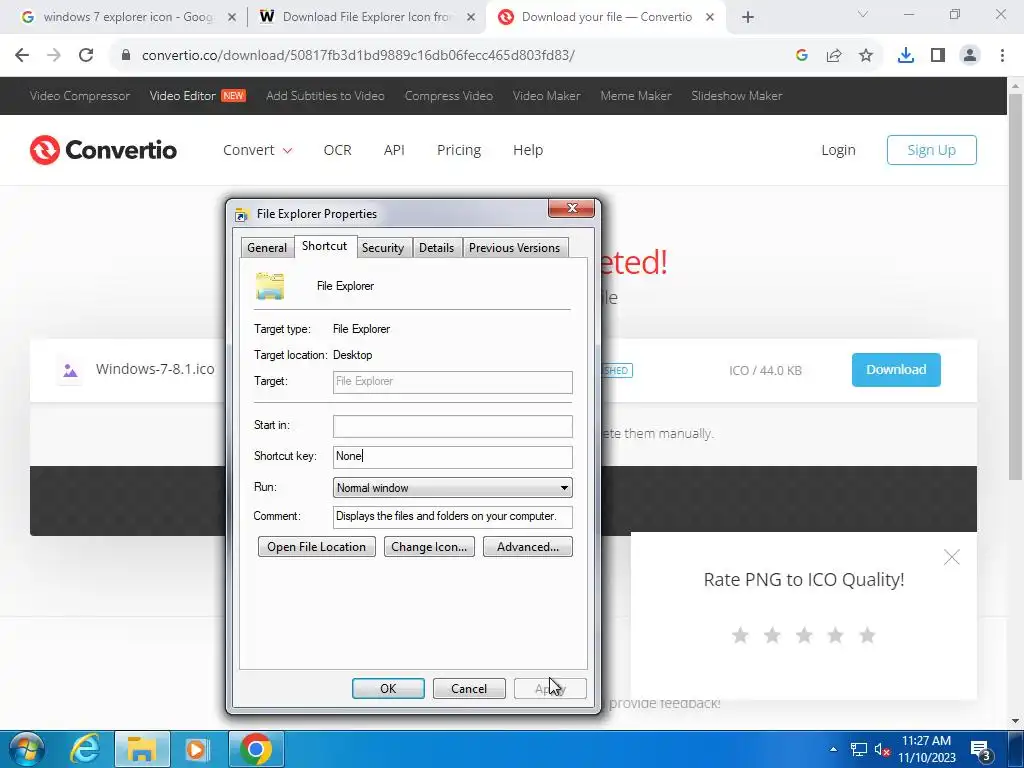Open Video Maker link
This screenshot has width=1024, height=768.
[546, 96]
